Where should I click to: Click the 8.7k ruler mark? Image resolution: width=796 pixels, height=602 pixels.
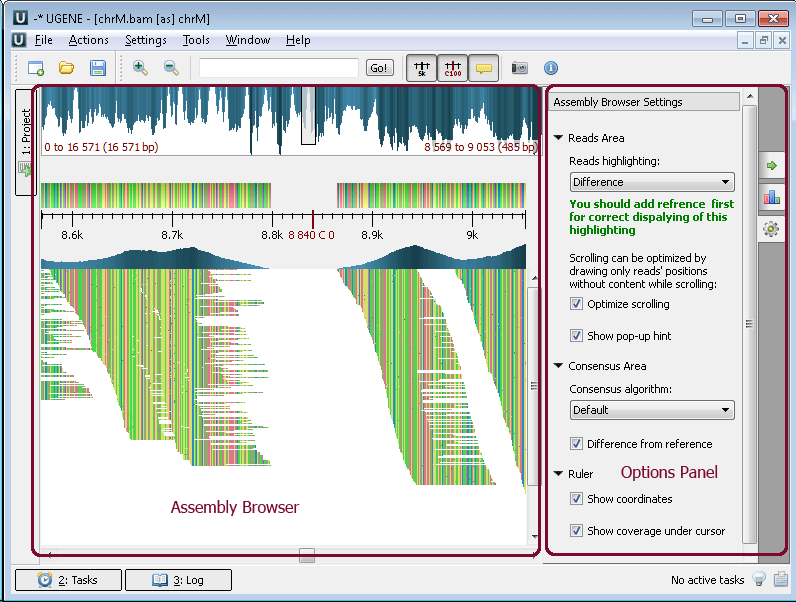click(172, 235)
